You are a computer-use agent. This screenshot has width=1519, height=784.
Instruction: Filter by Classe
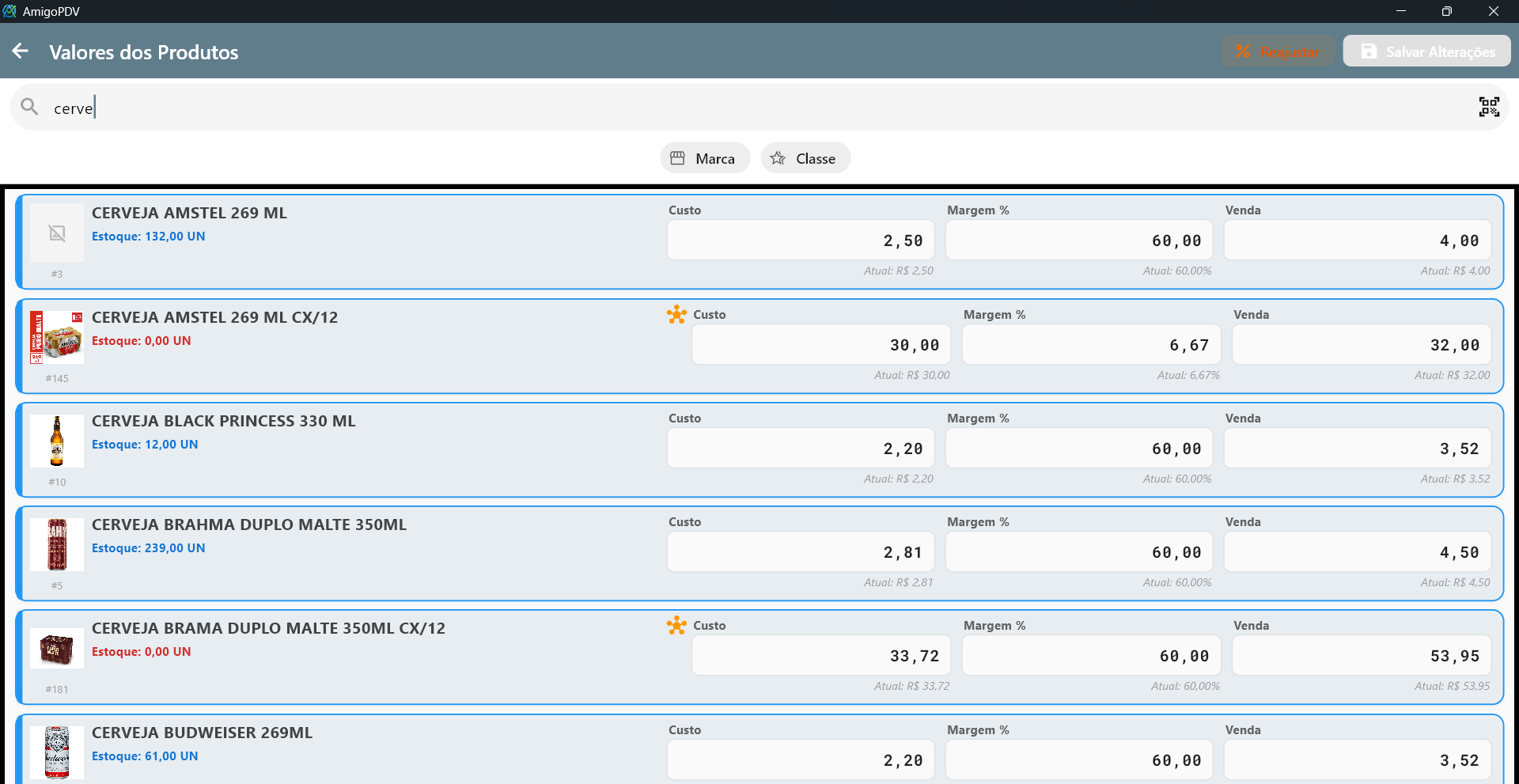[805, 158]
